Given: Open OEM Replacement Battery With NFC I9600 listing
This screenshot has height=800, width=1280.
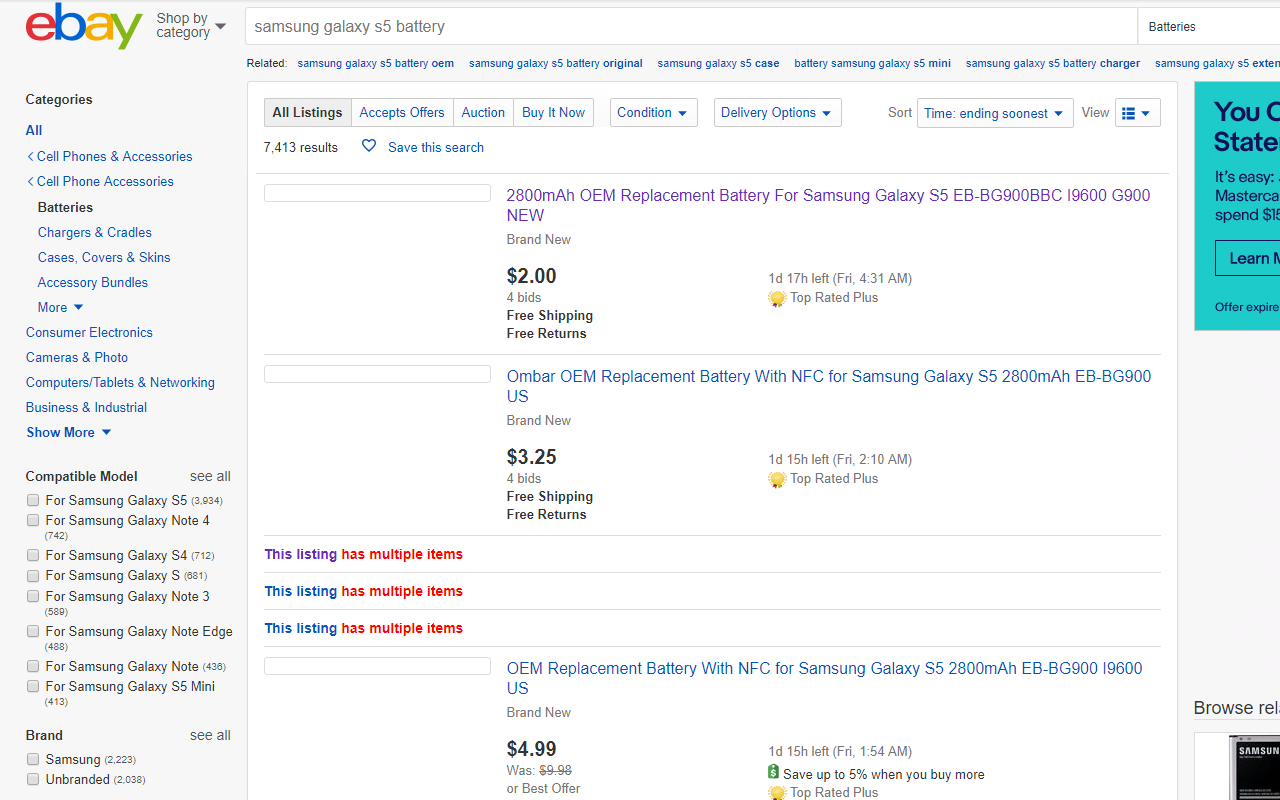Looking at the screenshot, I should coord(824,678).
